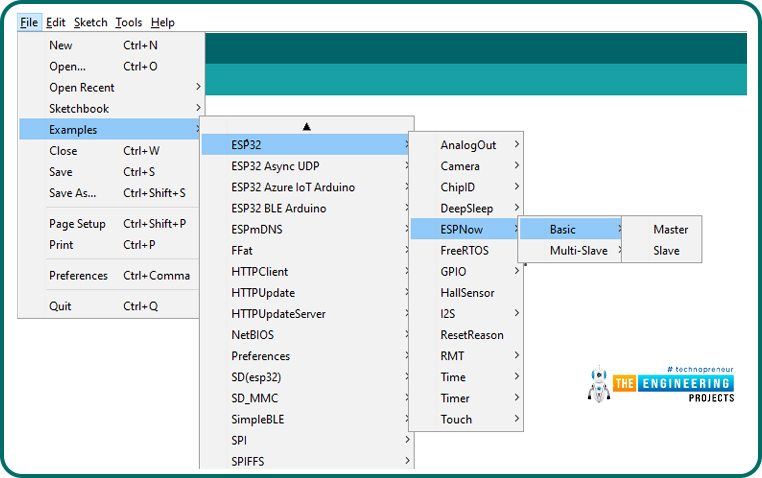The height and width of the screenshot is (478, 762).
Task: Open the Time examples submenu
Action: click(x=466, y=377)
